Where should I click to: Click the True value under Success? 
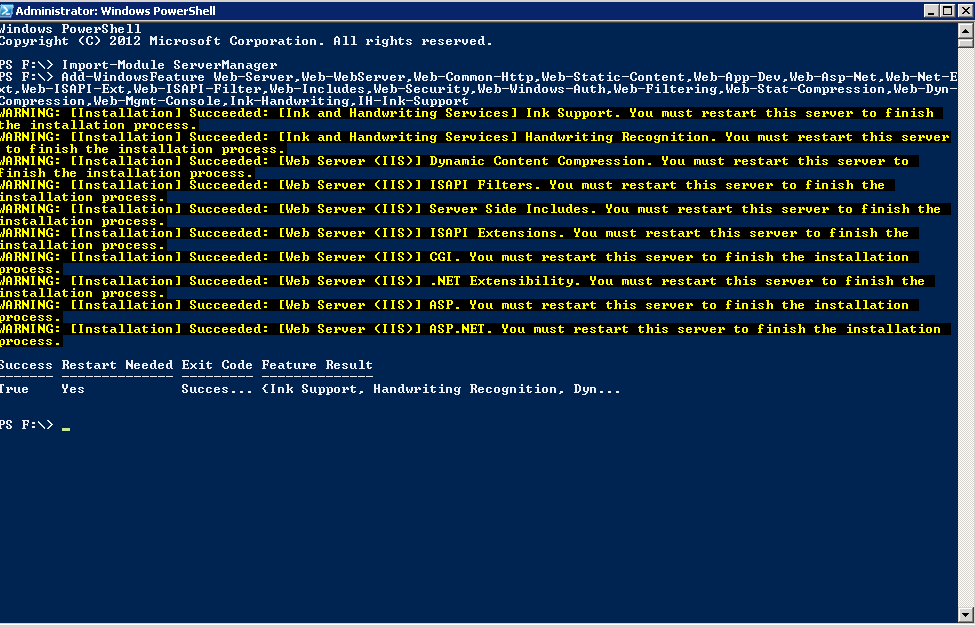(15, 389)
